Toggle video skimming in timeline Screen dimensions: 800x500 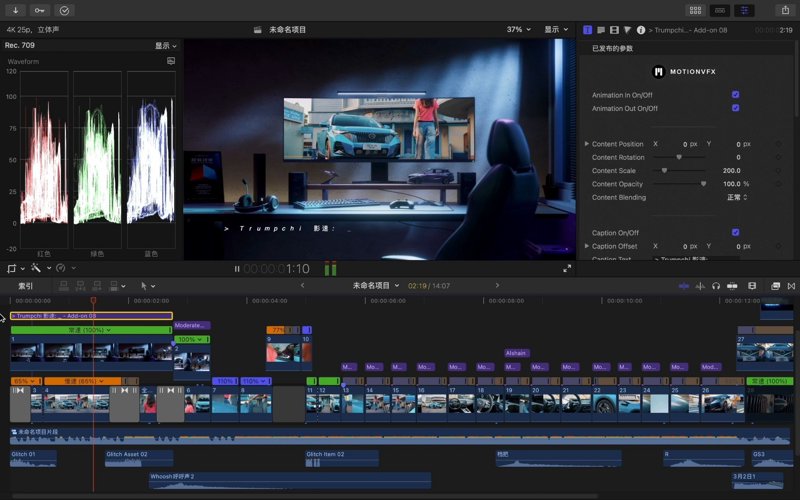[x=684, y=286]
